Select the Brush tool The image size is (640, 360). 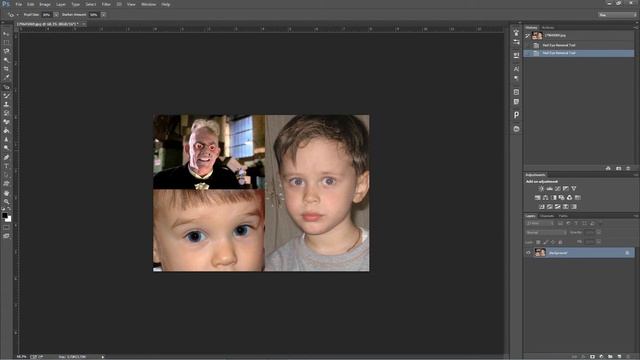click(6, 96)
